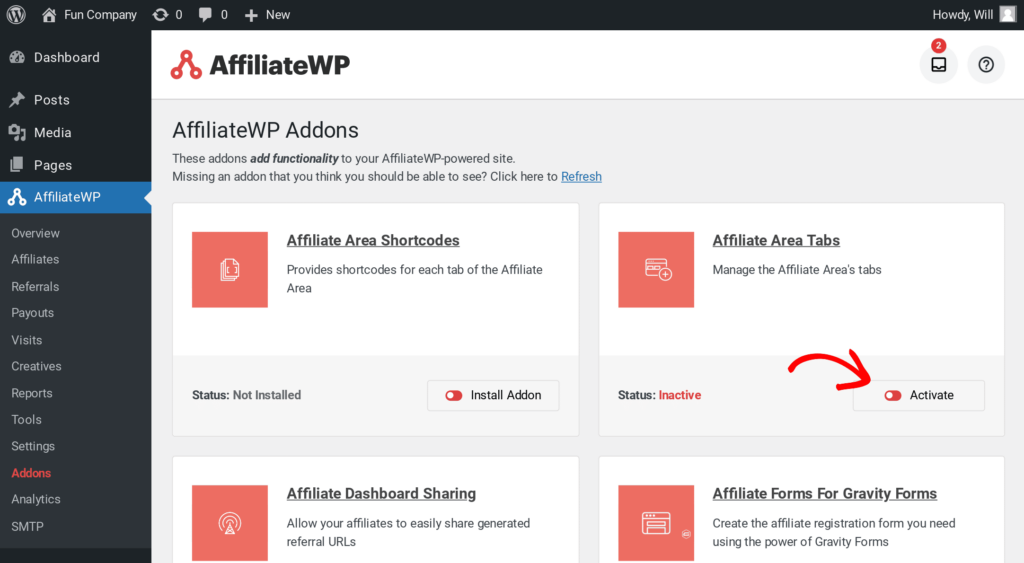
Task: Click the red notification count badge
Action: click(x=938, y=46)
